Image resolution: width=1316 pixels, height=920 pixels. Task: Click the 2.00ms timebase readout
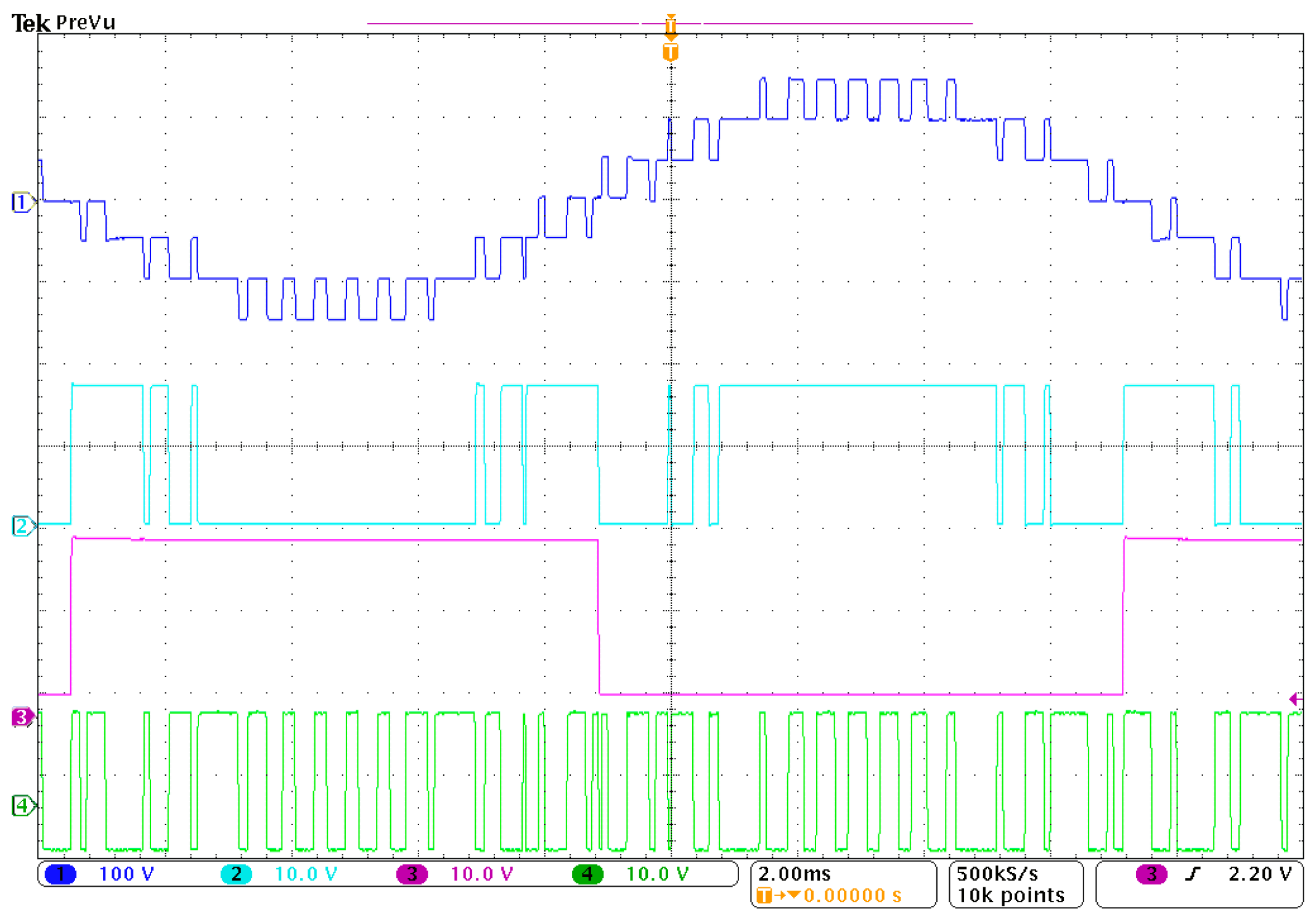coord(794,874)
